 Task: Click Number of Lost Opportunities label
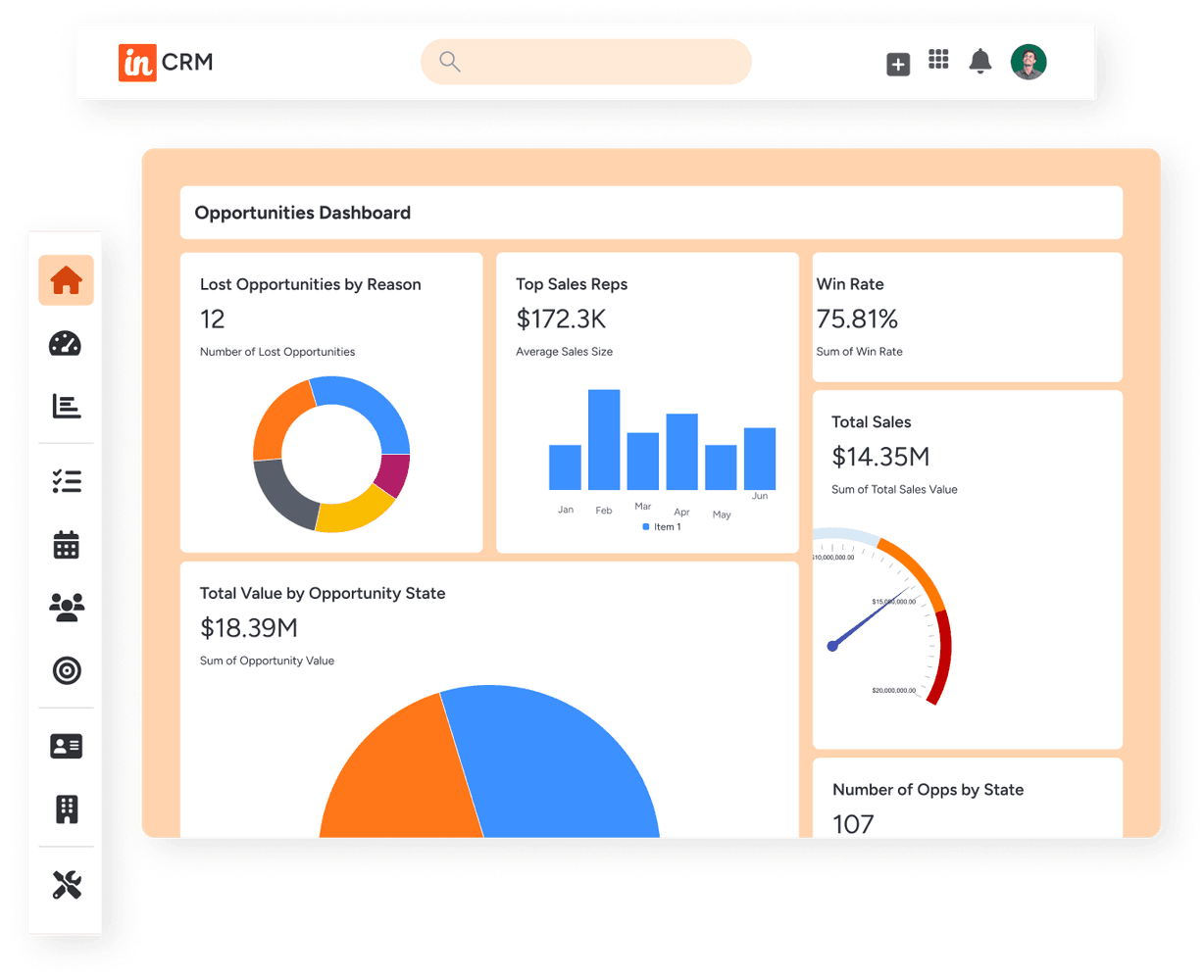(x=277, y=351)
